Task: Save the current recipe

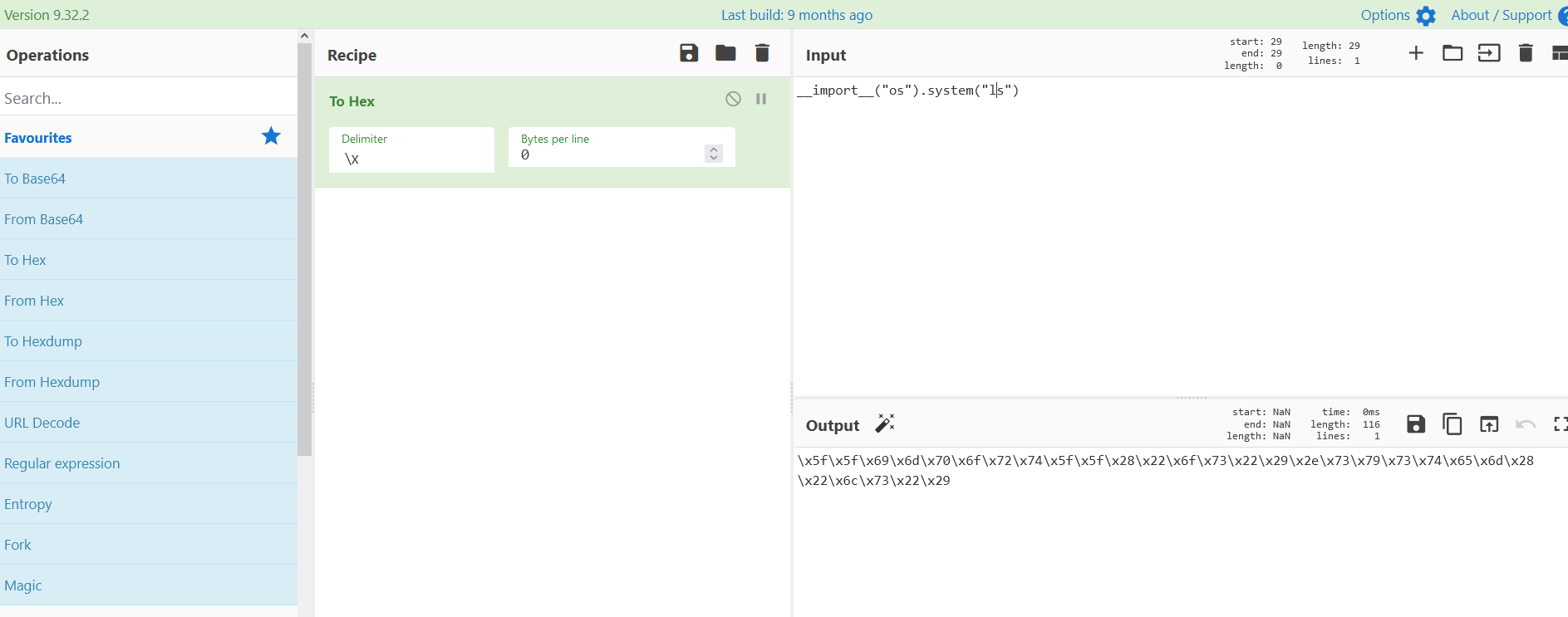Action: (689, 53)
